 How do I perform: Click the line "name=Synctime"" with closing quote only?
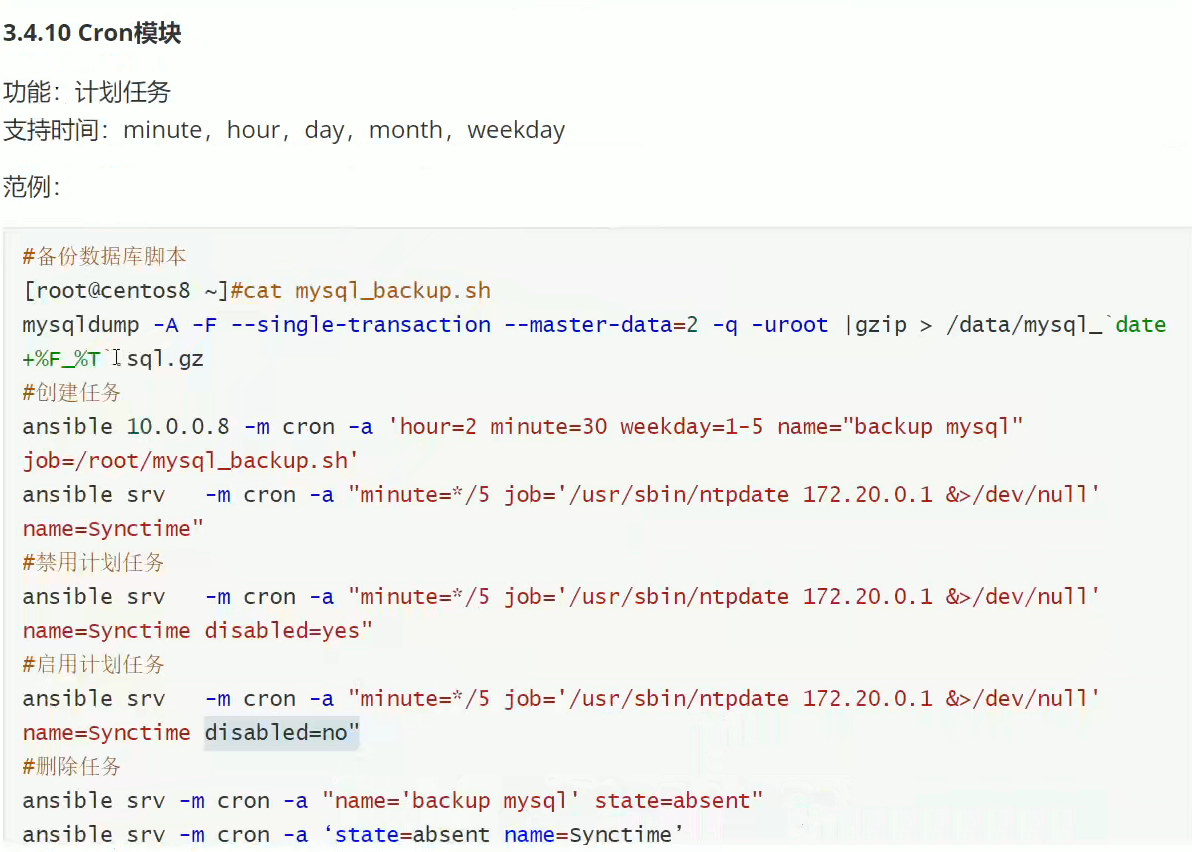click(x=113, y=528)
